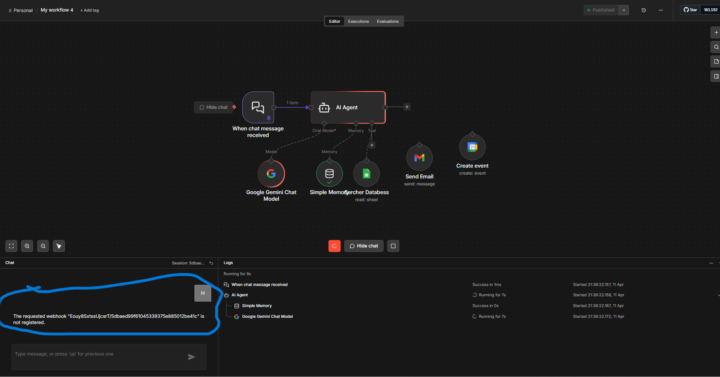720x377 pixels.
Task: Select Simple Memory log row
Action: pos(468,306)
